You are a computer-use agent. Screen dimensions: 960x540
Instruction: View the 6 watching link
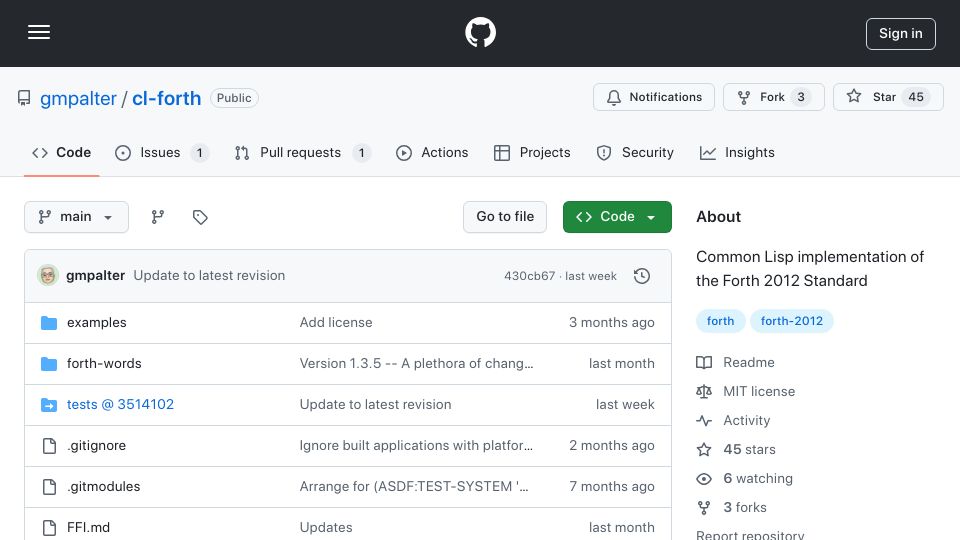tap(744, 478)
